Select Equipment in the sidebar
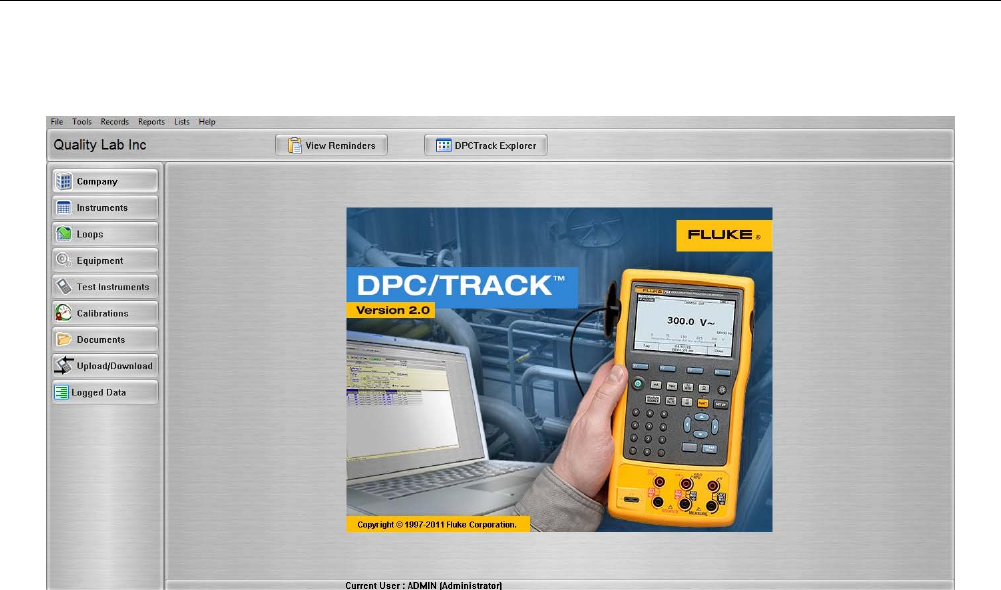 pos(105,260)
